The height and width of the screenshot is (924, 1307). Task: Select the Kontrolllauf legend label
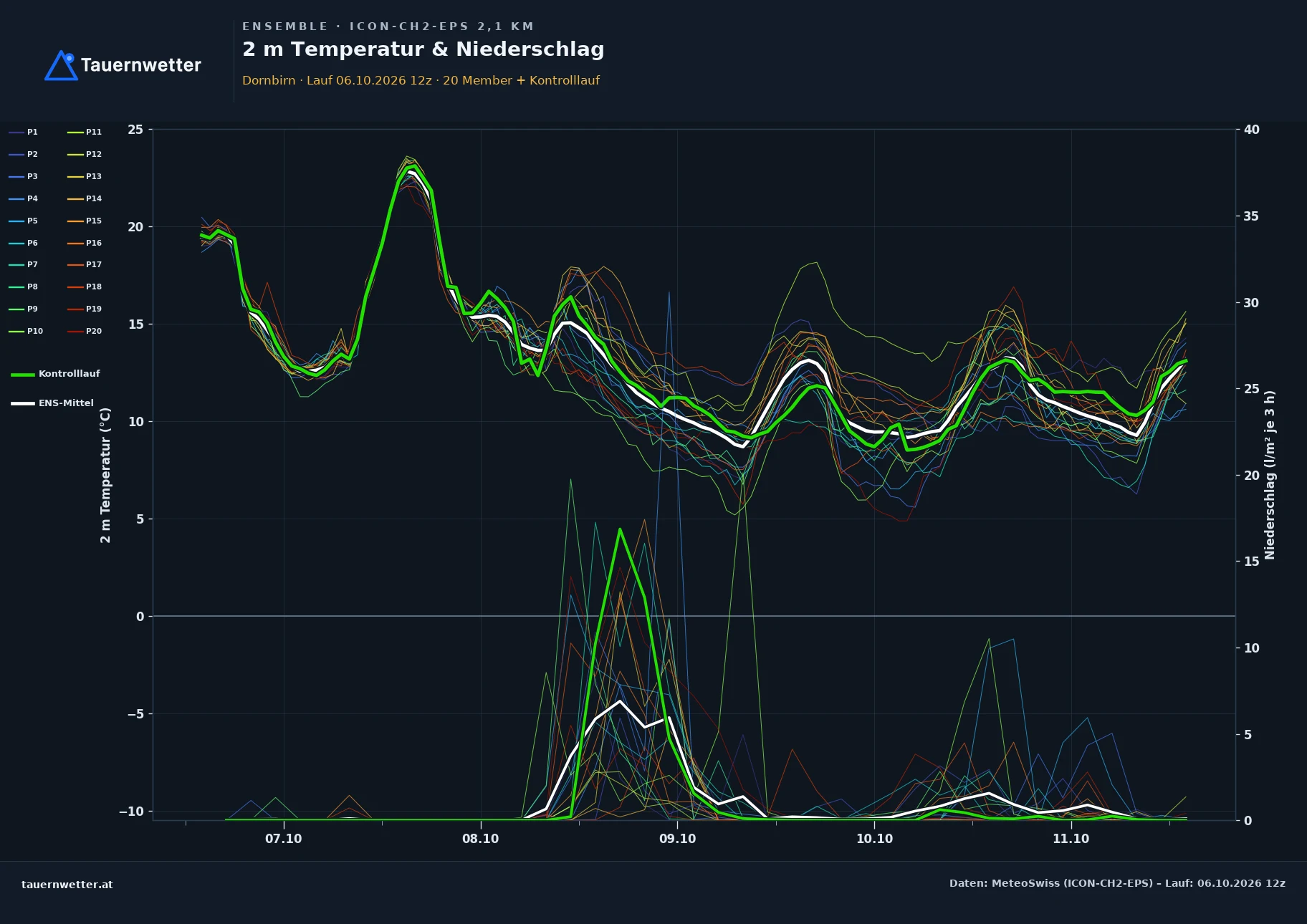point(70,374)
